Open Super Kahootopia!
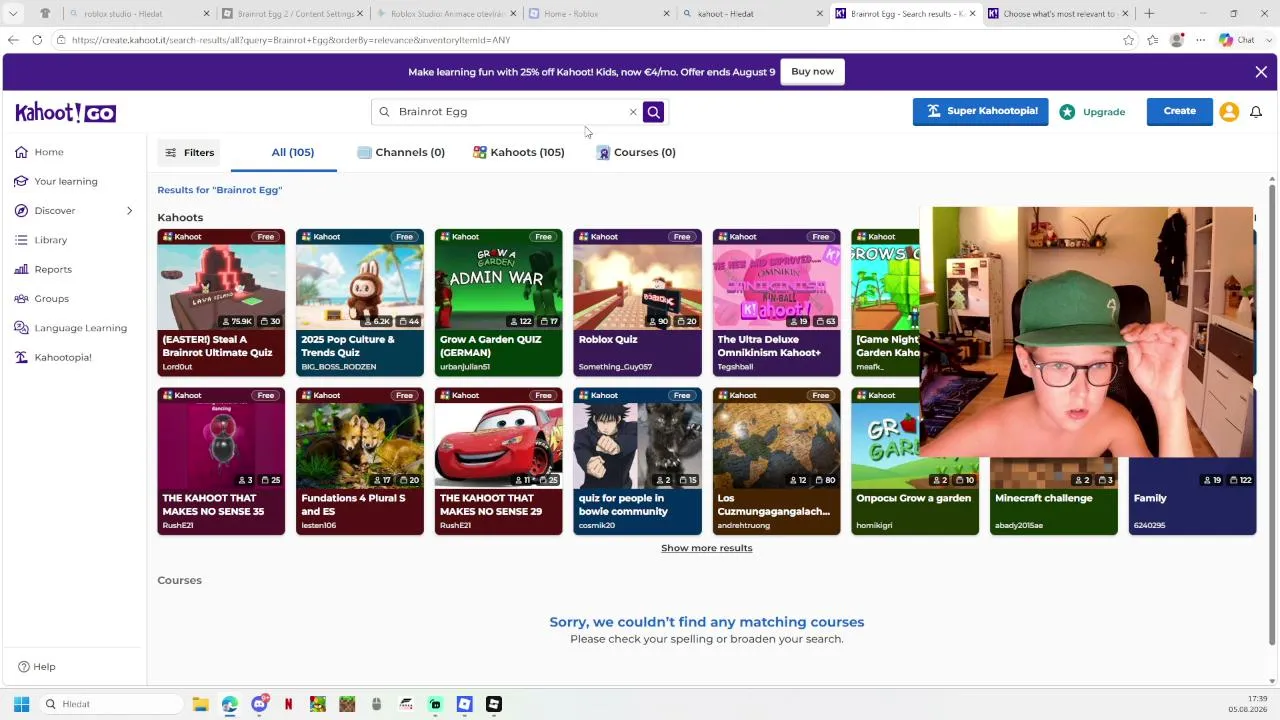 click(980, 112)
